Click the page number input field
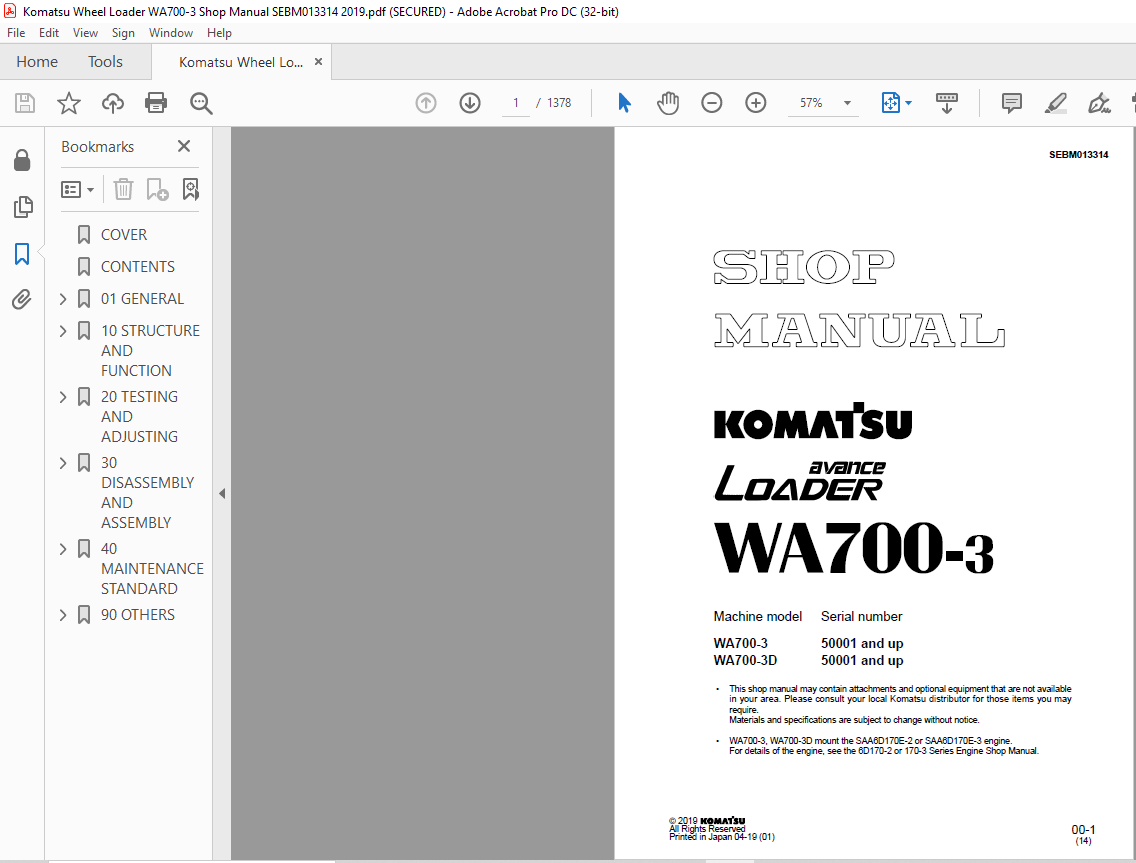 (516, 103)
